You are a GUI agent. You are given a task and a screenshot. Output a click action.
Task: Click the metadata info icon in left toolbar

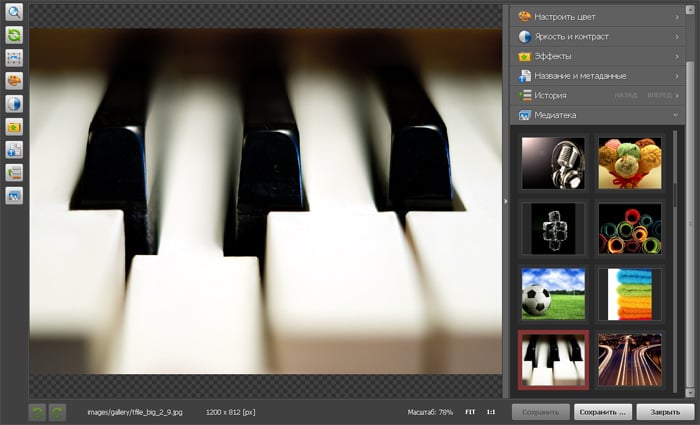click(14, 150)
